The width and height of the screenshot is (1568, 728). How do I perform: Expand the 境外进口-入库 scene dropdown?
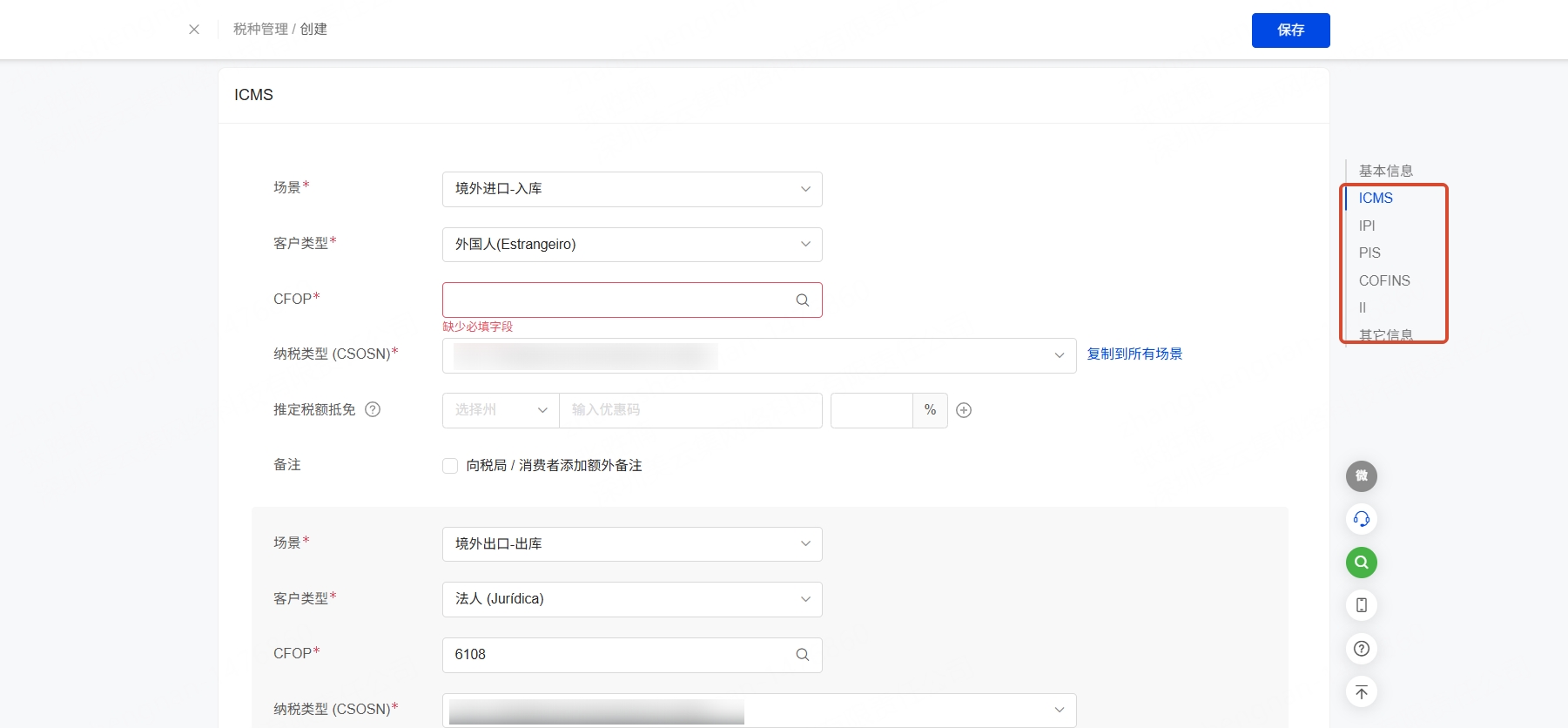(x=632, y=189)
